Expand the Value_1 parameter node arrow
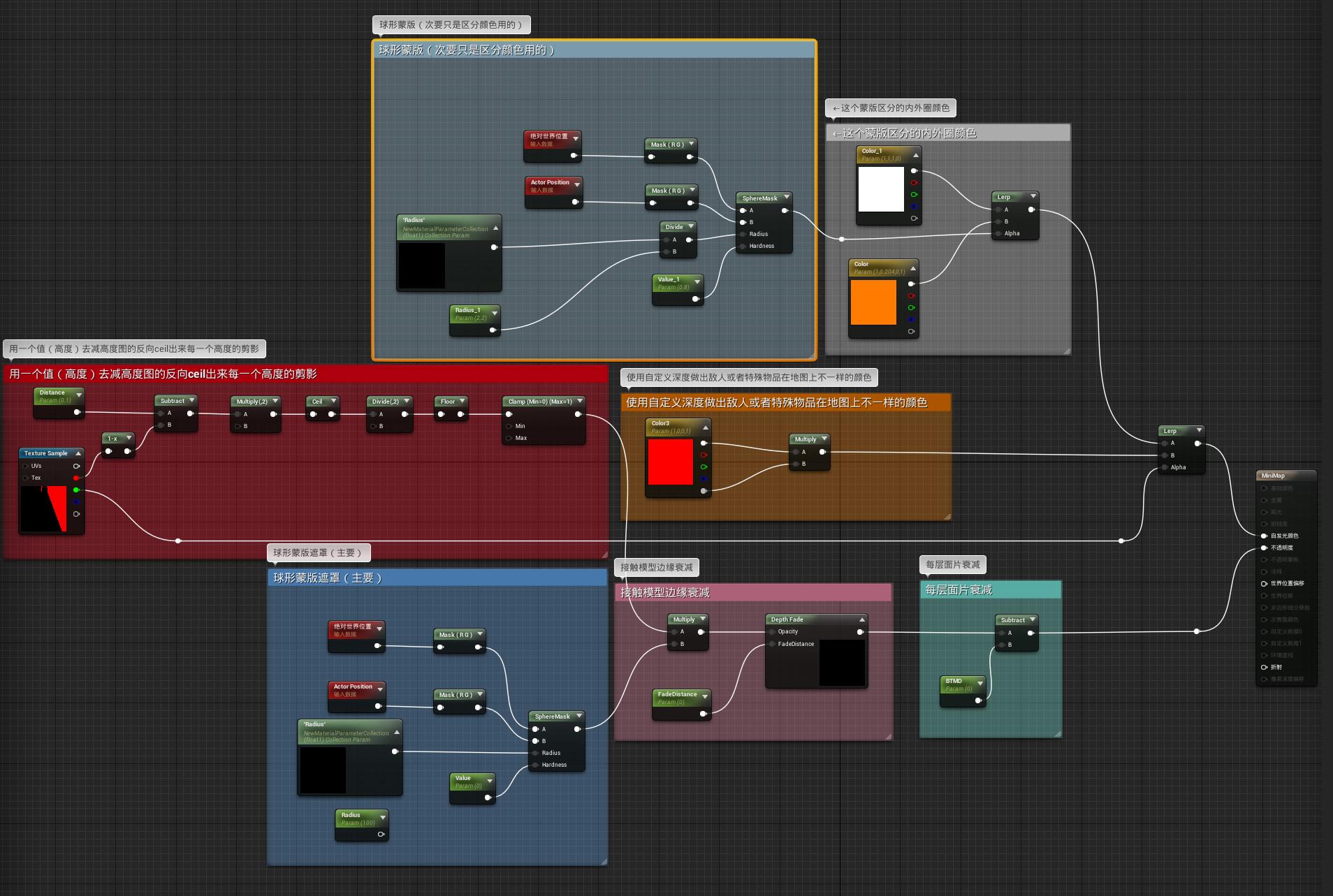1333x896 pixels. (x=697, y=281)
